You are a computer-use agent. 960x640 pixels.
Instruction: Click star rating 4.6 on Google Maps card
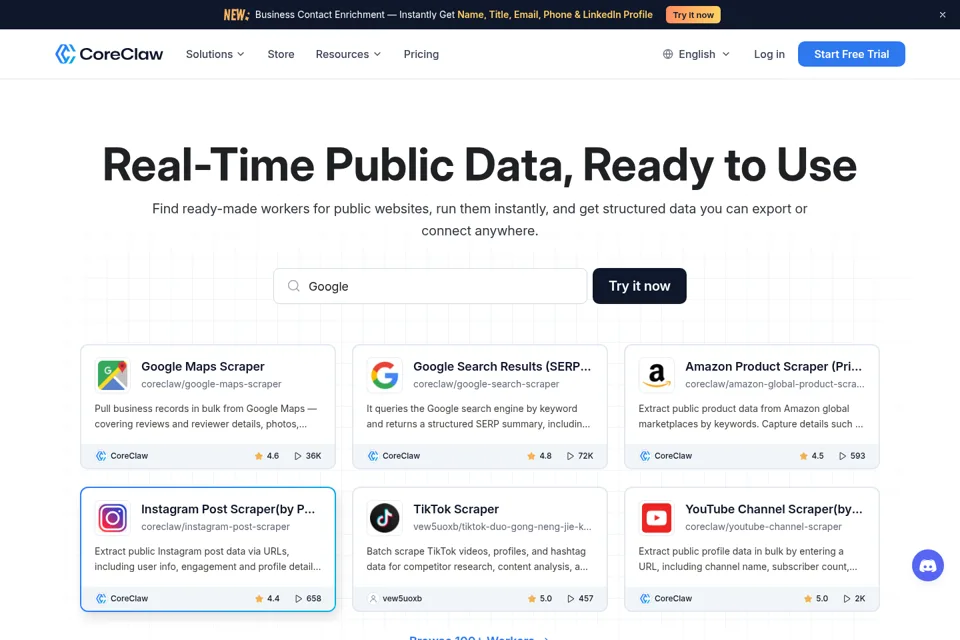pyautogui.click(x=267, y=456)
